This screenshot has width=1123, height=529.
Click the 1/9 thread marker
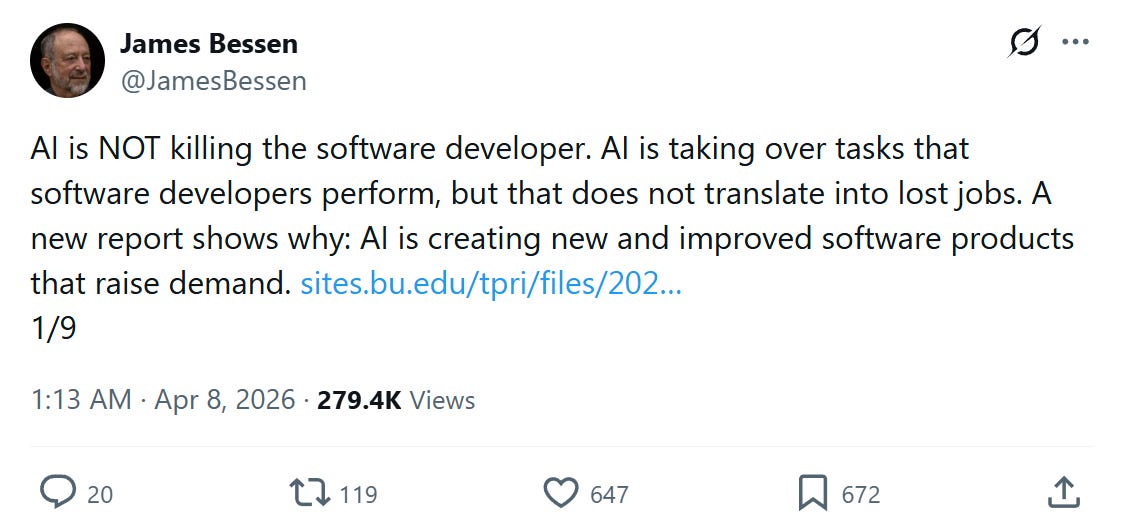coord(53,328)
